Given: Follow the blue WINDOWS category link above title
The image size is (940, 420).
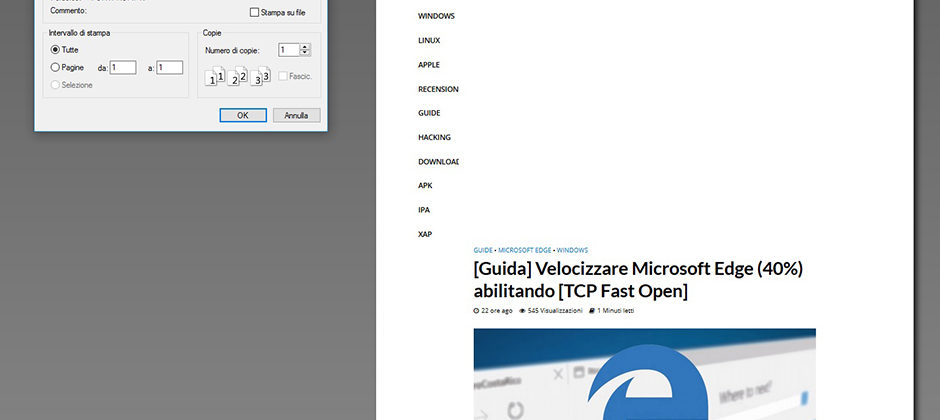Looking at the screenshot, I should [x=572, y=250].
